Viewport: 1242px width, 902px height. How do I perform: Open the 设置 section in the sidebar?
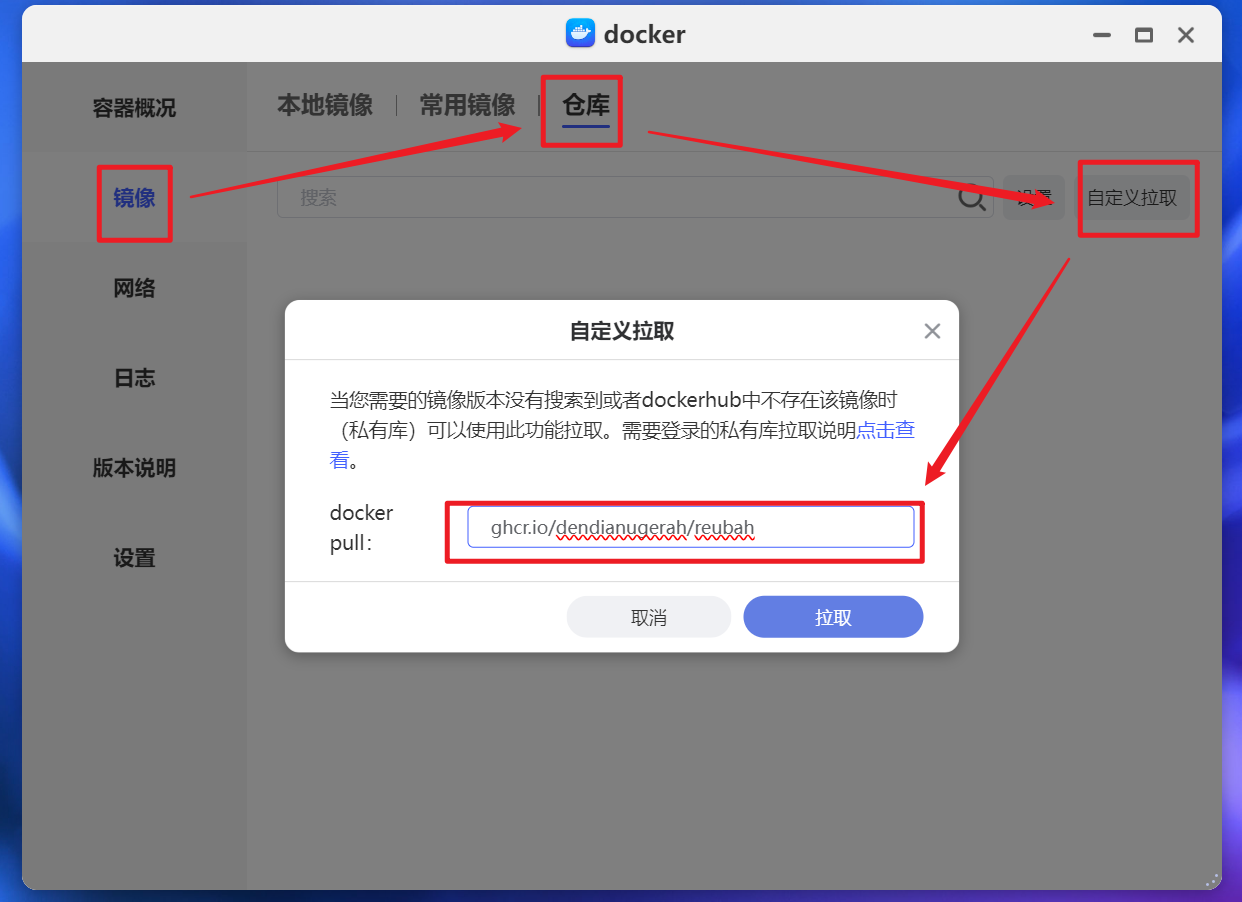click(x=134, y=558)
